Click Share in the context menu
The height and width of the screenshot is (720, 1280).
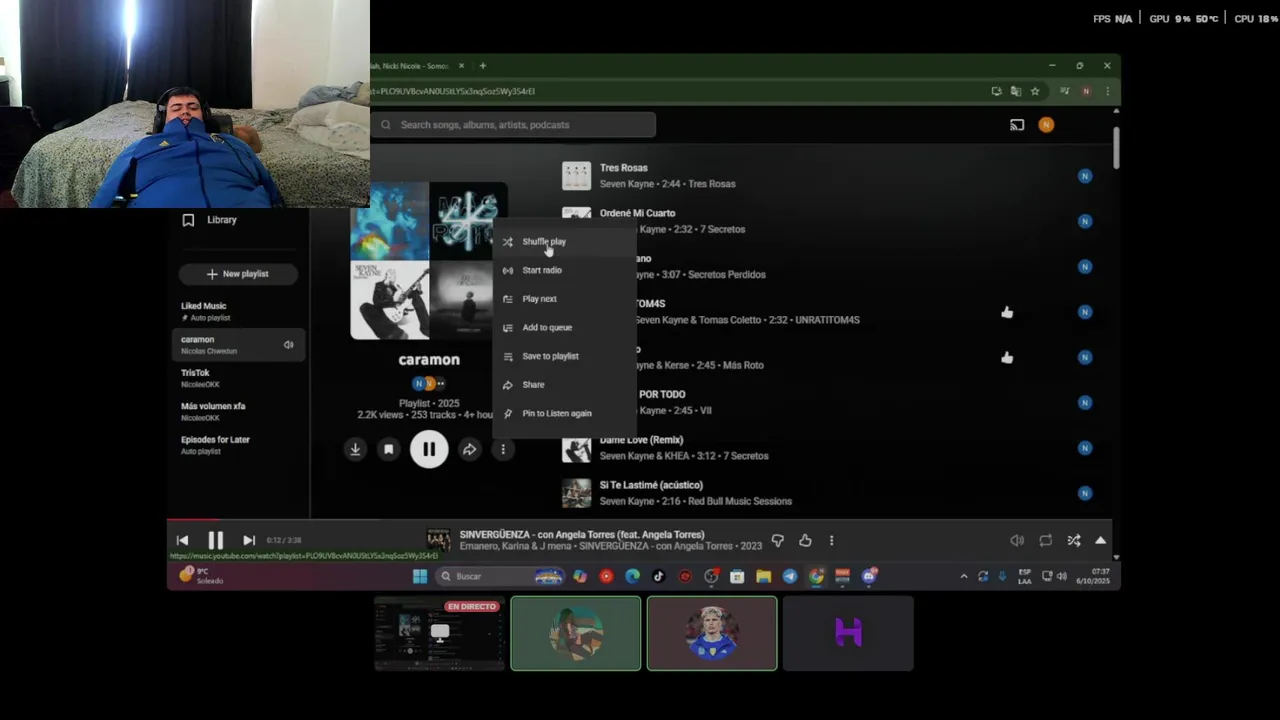(564, 385)
